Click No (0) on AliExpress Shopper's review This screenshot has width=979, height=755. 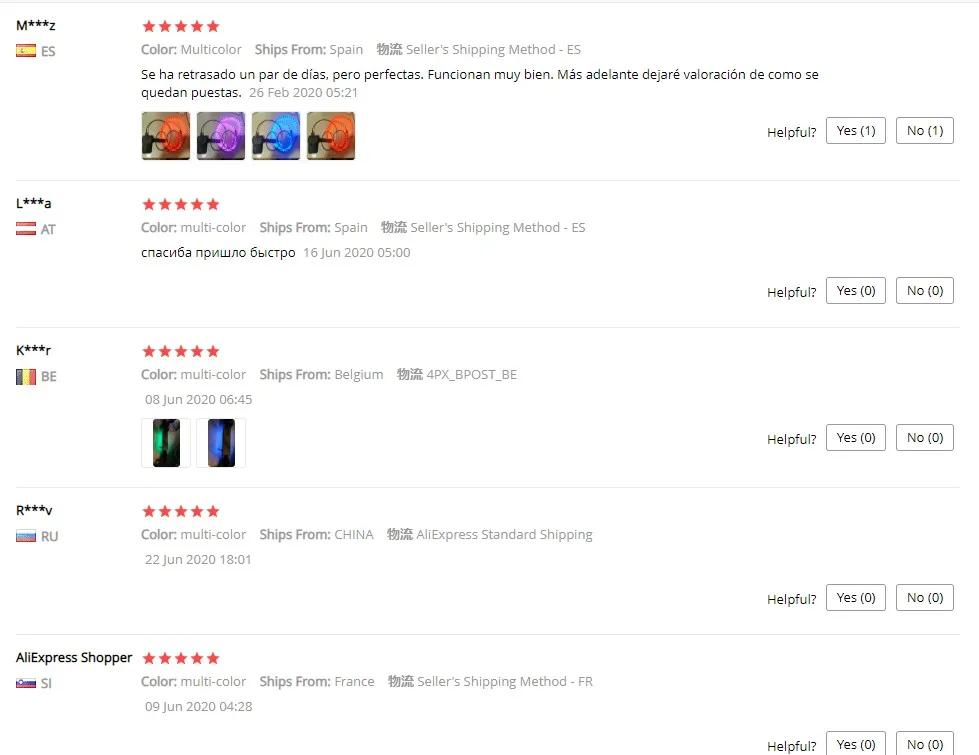pos(925,744)
